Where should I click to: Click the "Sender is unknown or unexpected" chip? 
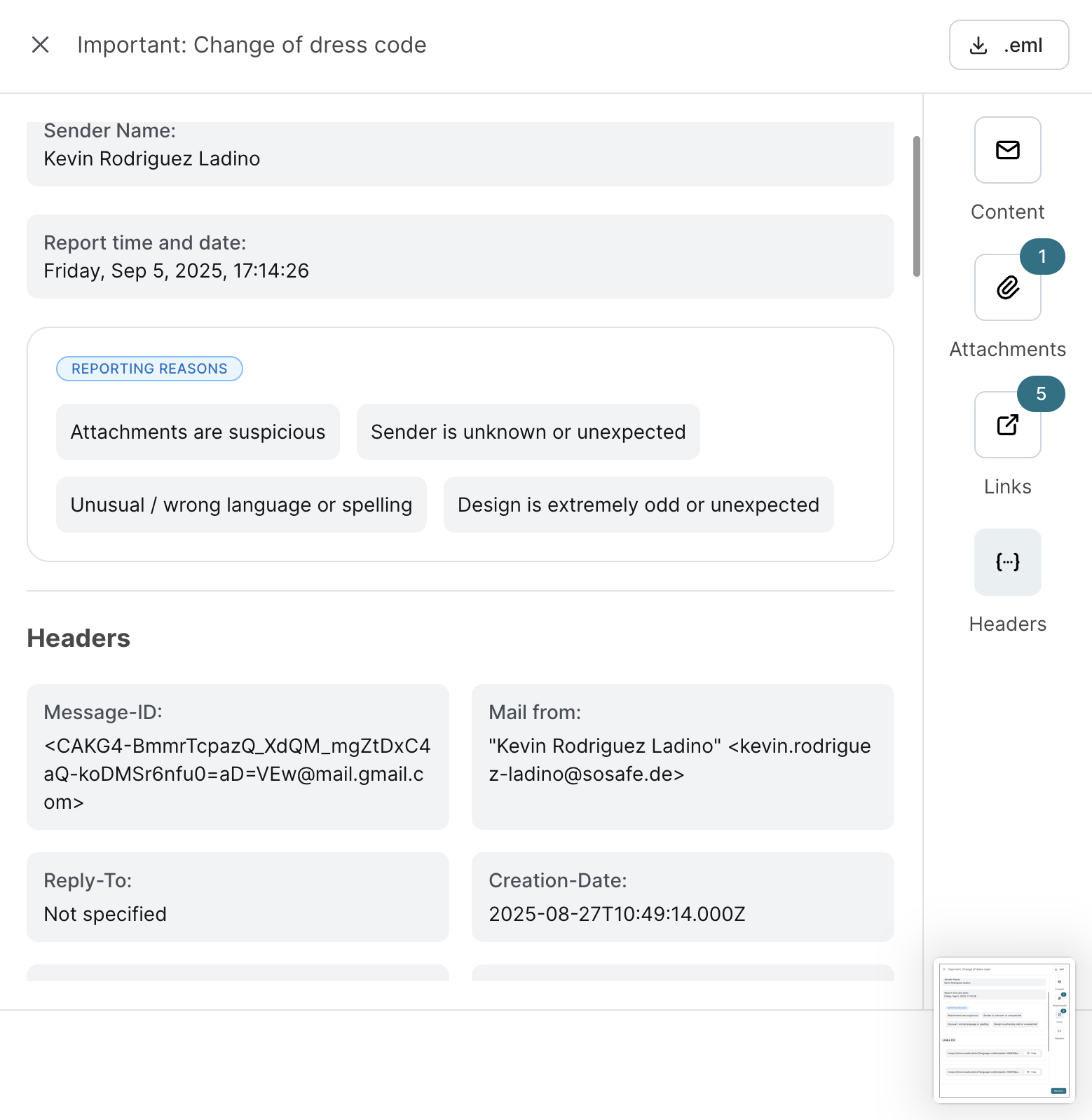pos(528,432)
